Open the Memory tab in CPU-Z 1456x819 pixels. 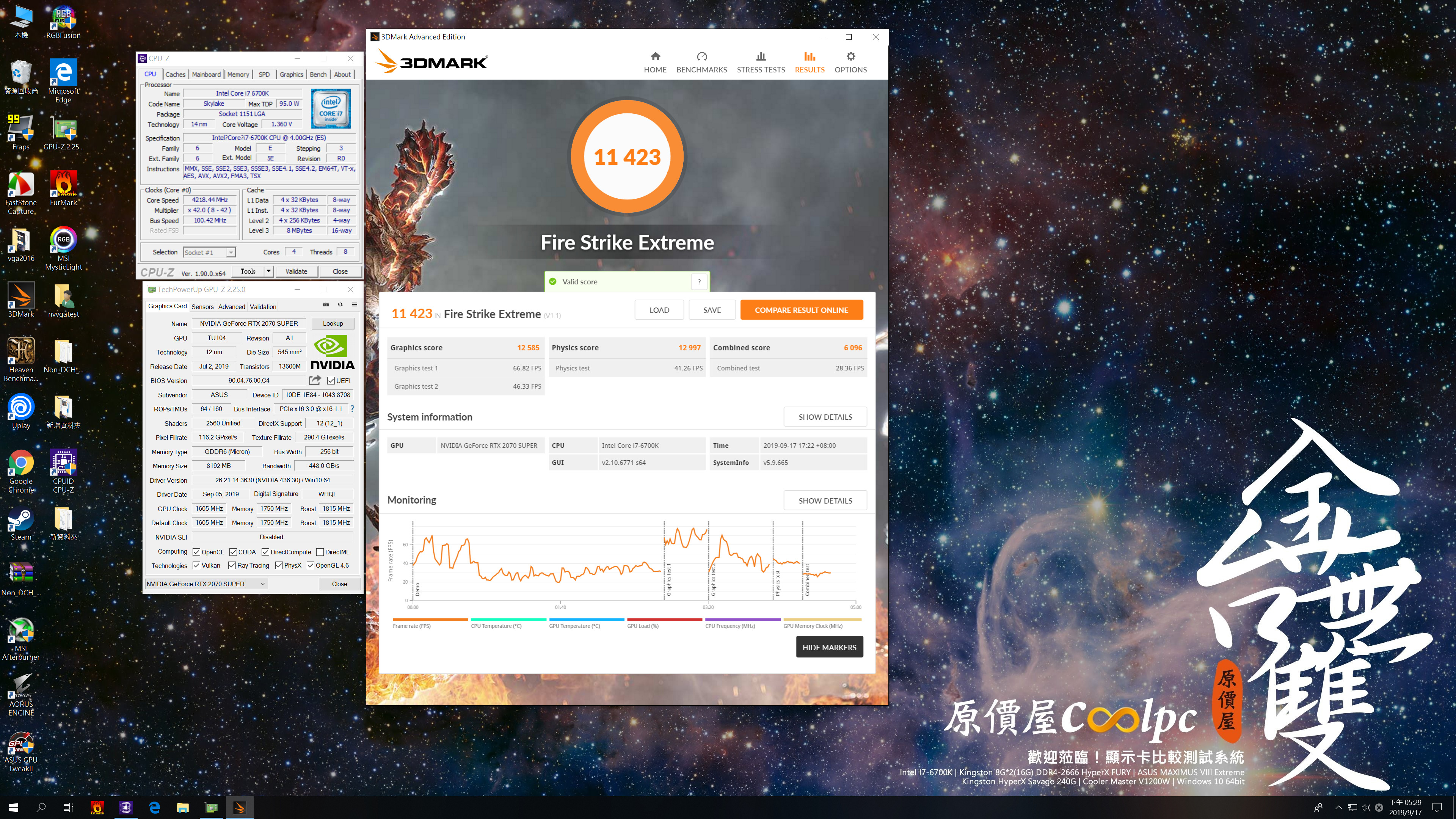pos(238,74)
